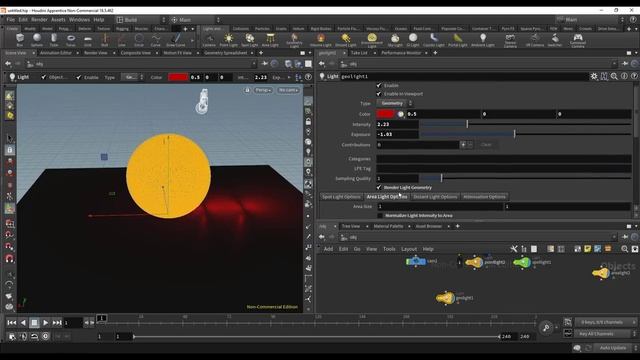Create a Camera from the shelf
Image resolution: width=640 pixels, height=360 pixels.
pyautogui.click(x=209, y=40)
